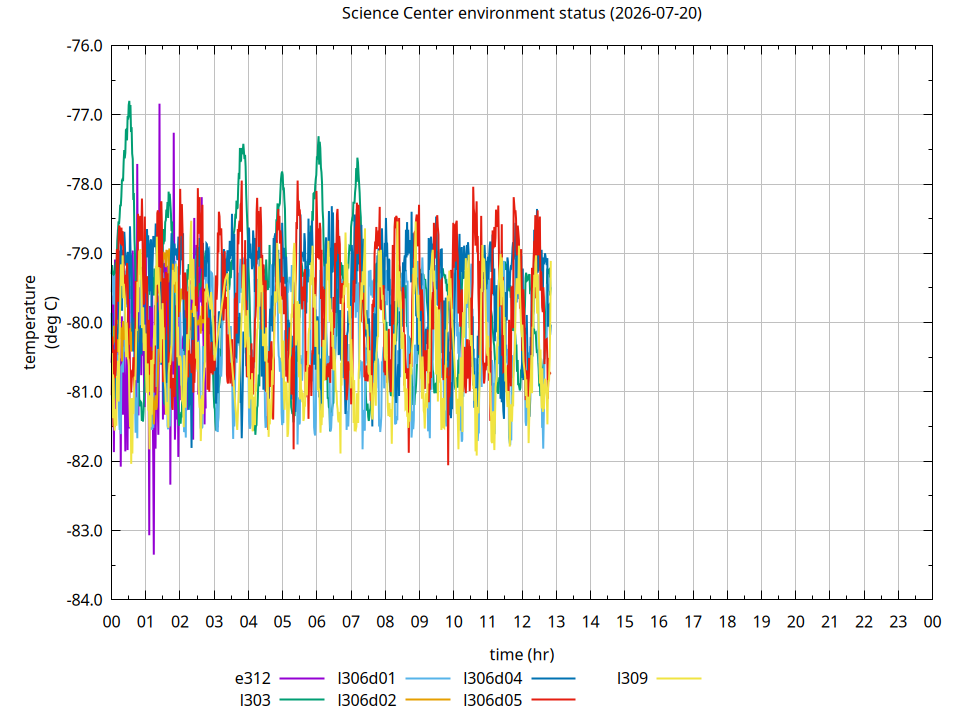Click the l303 legend label

click(x=255, y=700)
